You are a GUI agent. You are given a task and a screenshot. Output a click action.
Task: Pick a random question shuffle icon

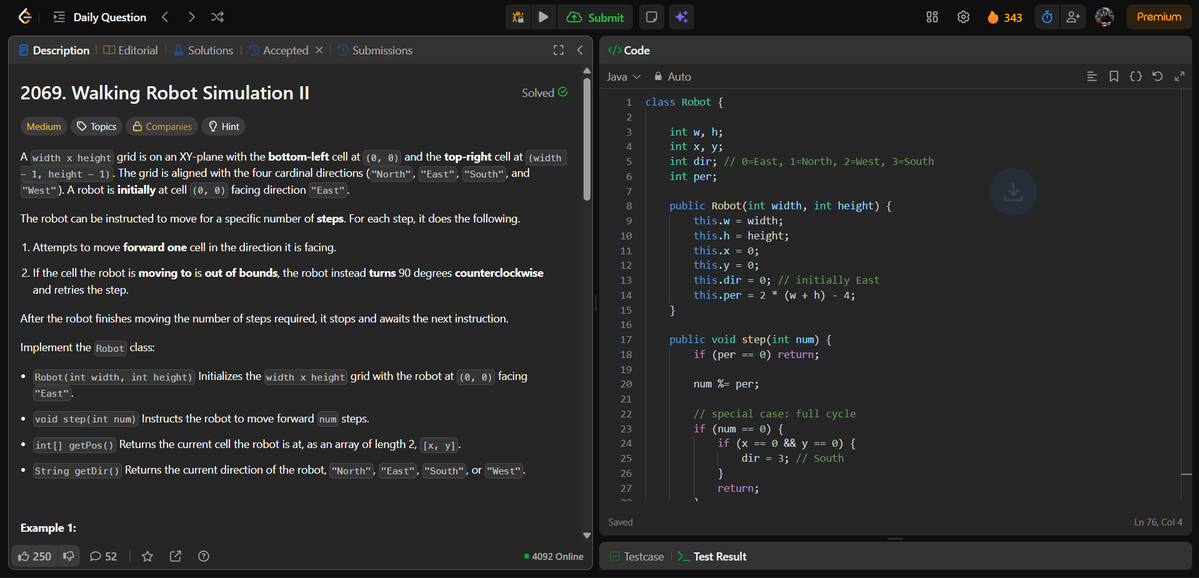pyautogui.click(x=217, y=17)
